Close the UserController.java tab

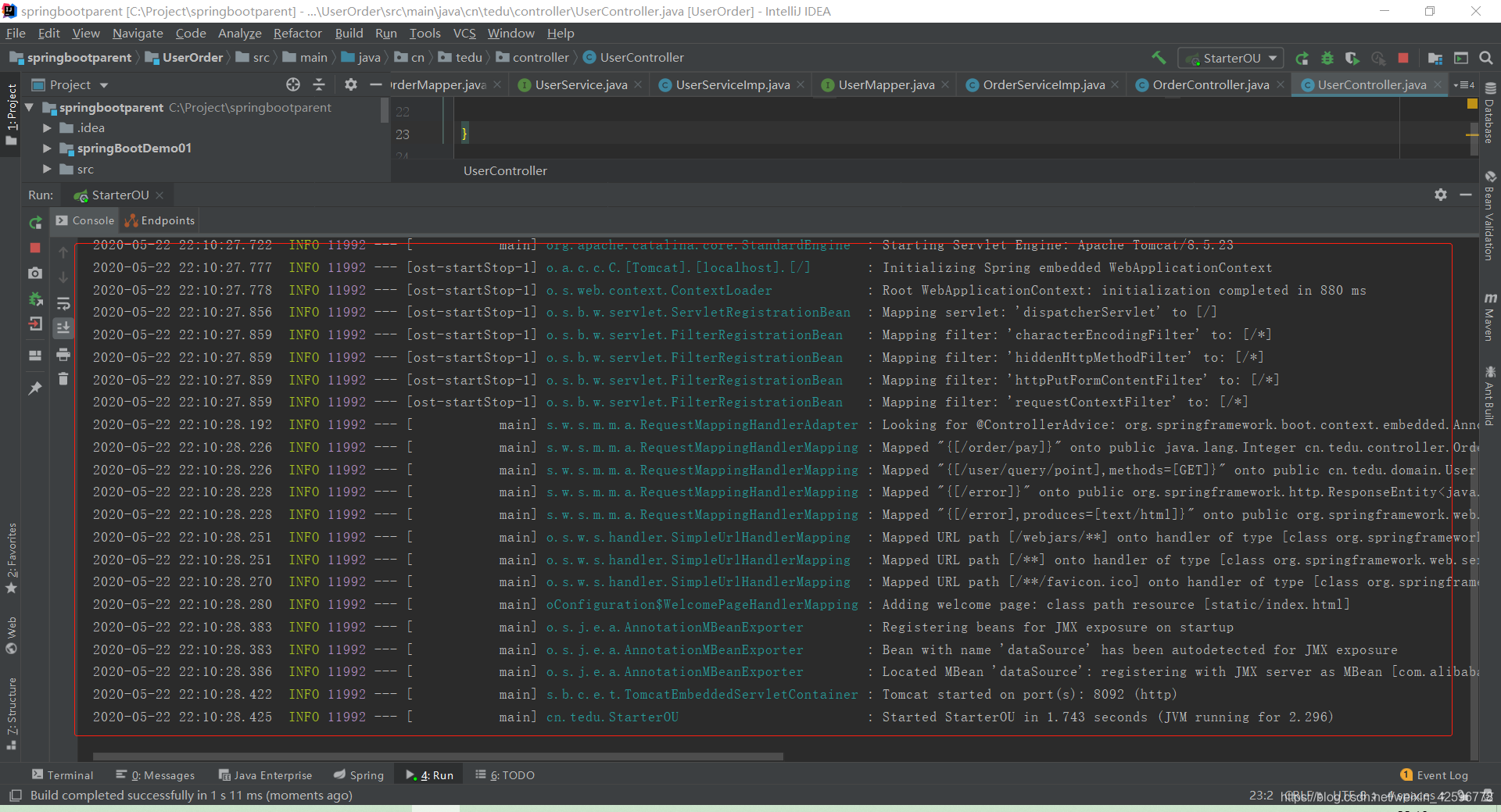tap(1438, 84)
